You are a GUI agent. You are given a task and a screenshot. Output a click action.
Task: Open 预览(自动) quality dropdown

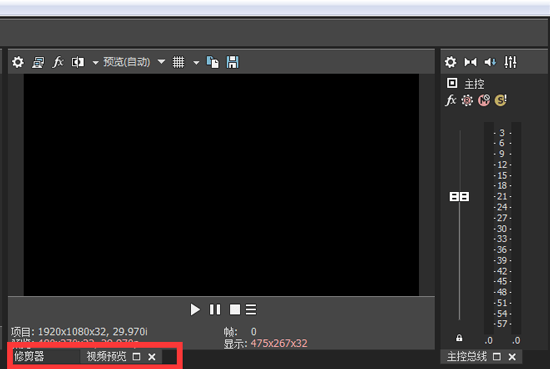134,62
